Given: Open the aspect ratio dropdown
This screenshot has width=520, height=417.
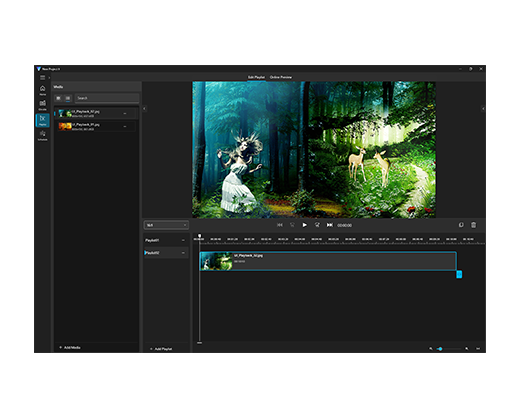Looking at the screenshot, I should tap(166, 225).
